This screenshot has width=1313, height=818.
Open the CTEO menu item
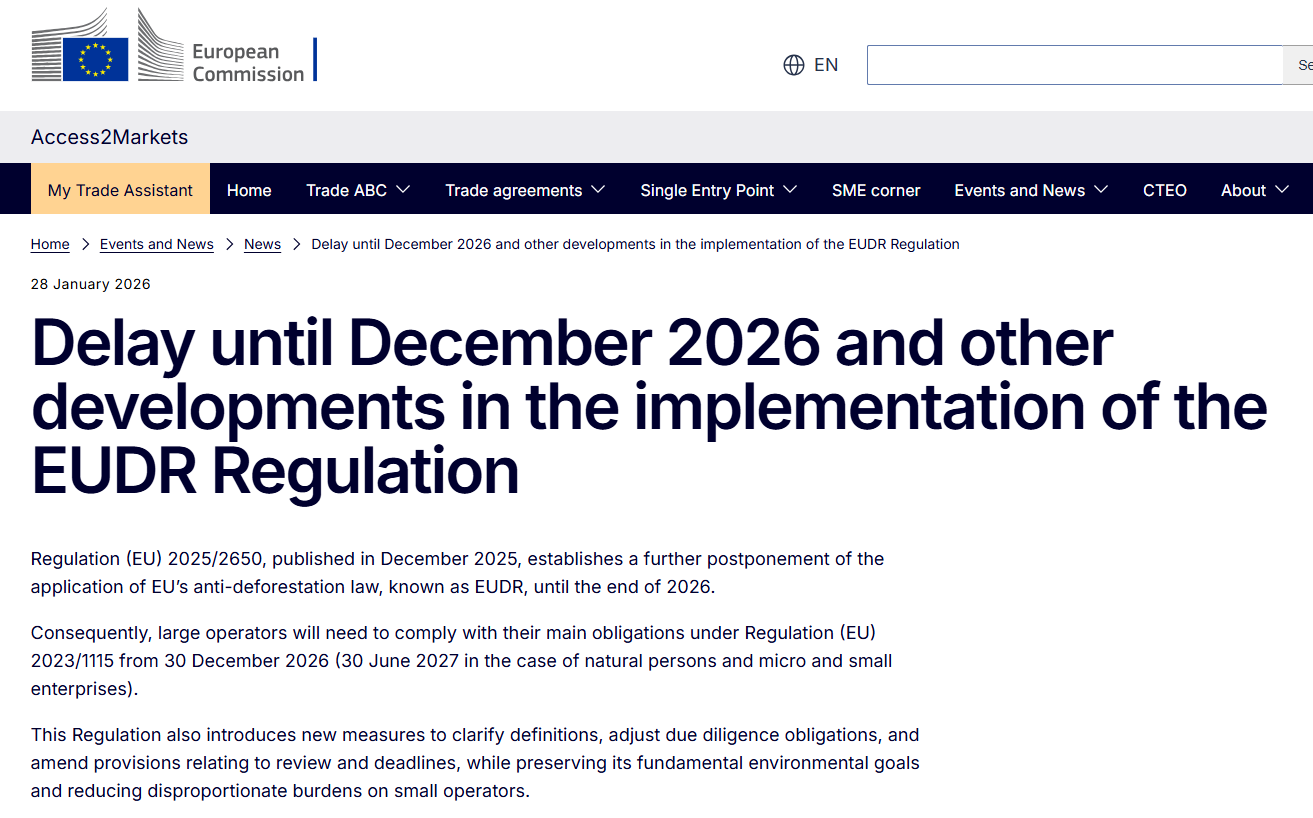pos(1165,190)
